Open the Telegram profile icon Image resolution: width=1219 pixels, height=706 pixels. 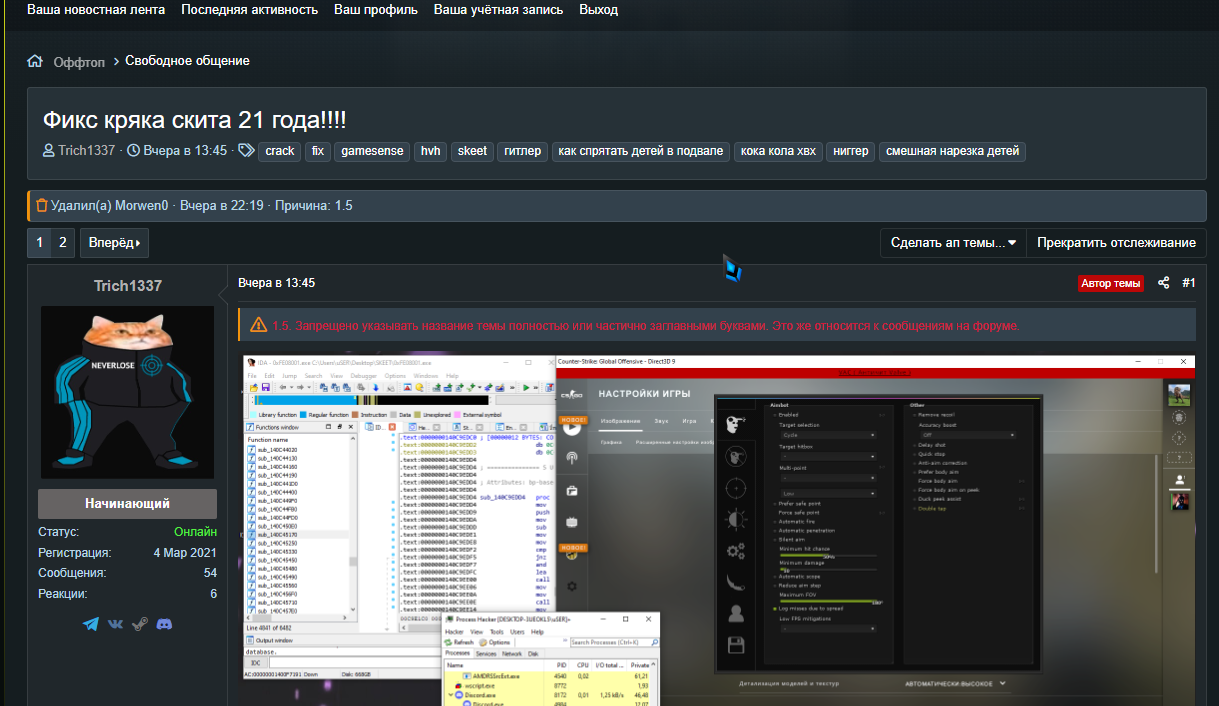pyautogui.click(x=91, y=624)
